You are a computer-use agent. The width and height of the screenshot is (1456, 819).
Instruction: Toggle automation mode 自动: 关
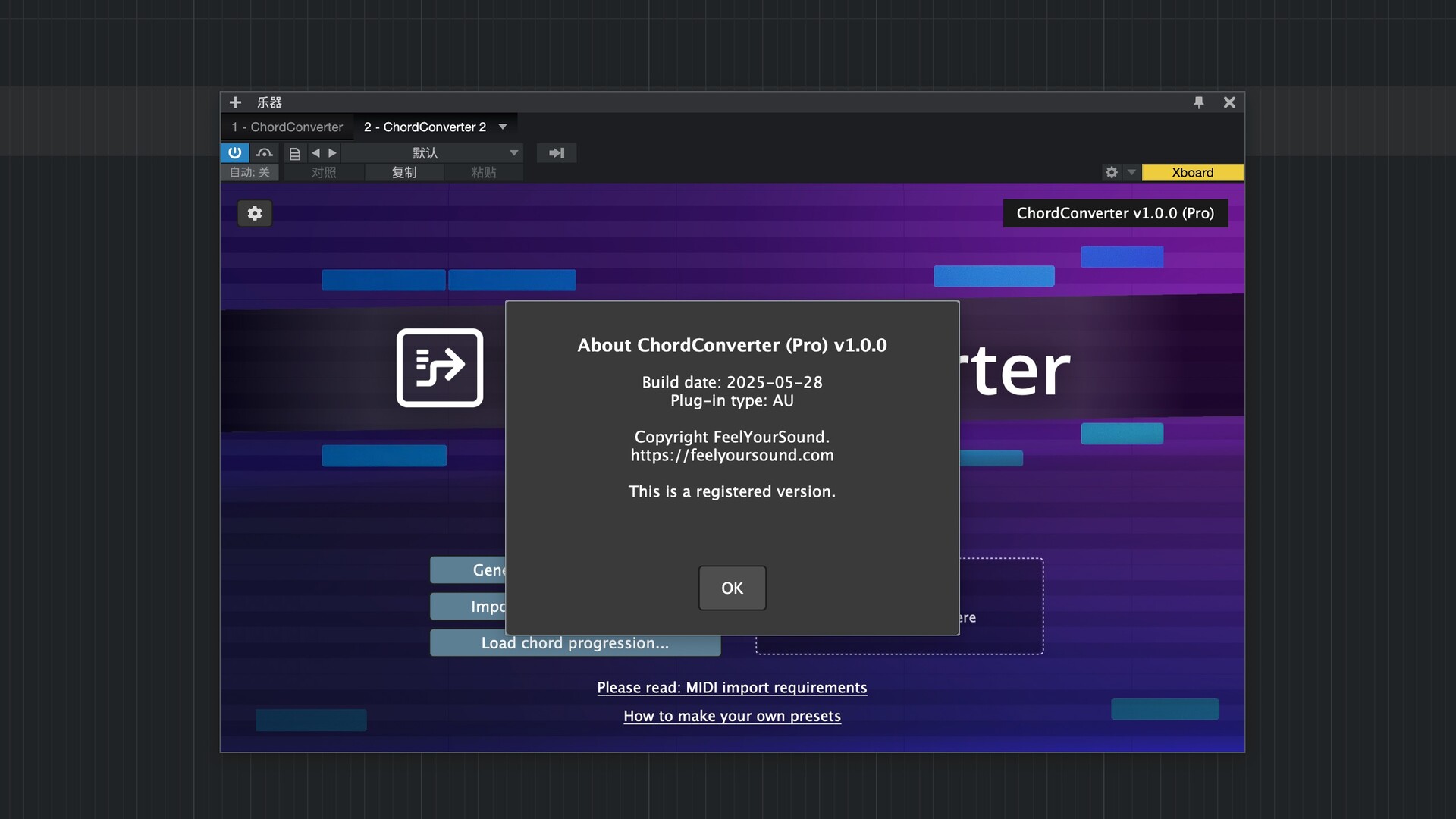coord(250,172)
